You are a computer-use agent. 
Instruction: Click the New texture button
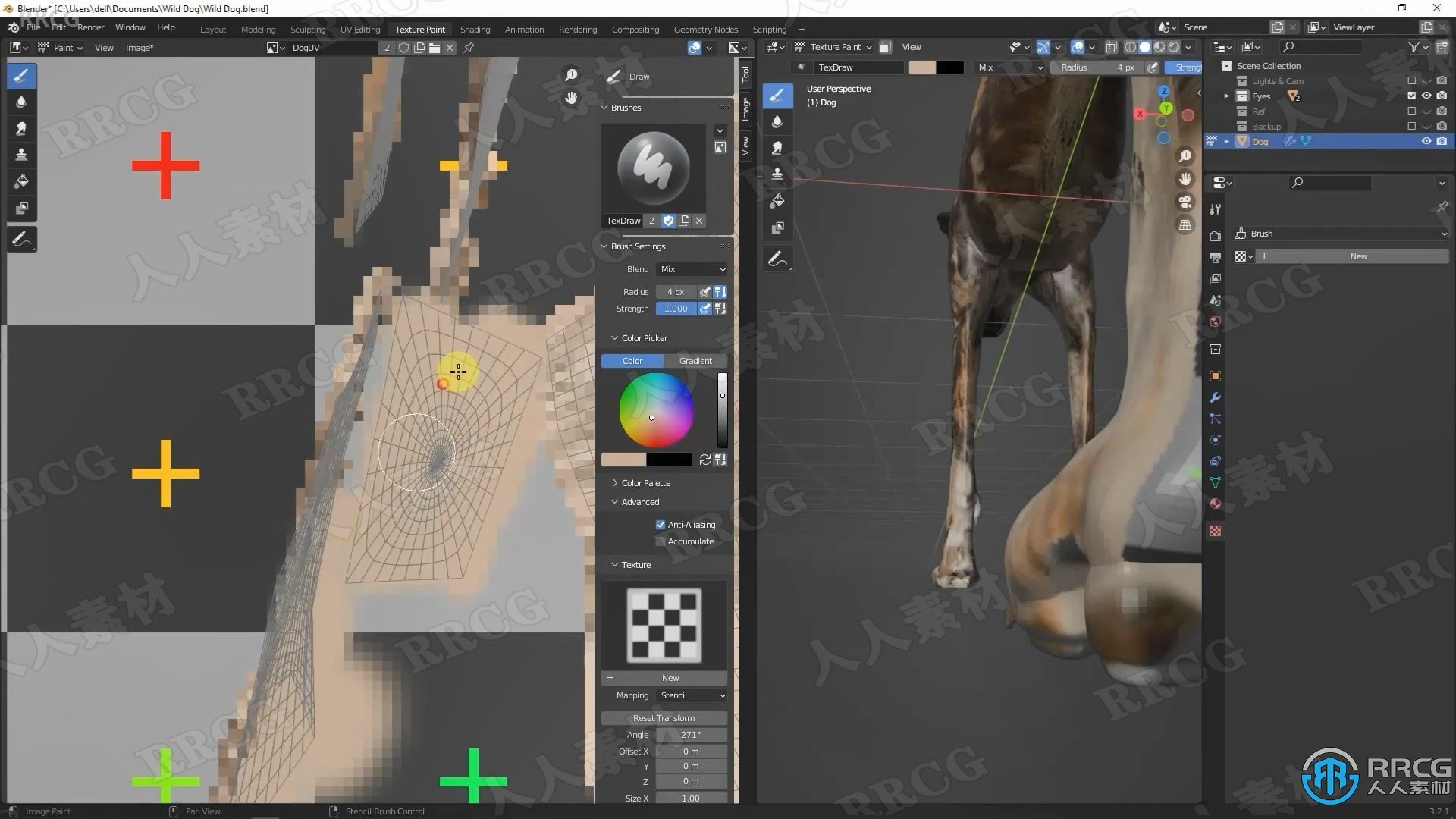(x=669, y=677)
